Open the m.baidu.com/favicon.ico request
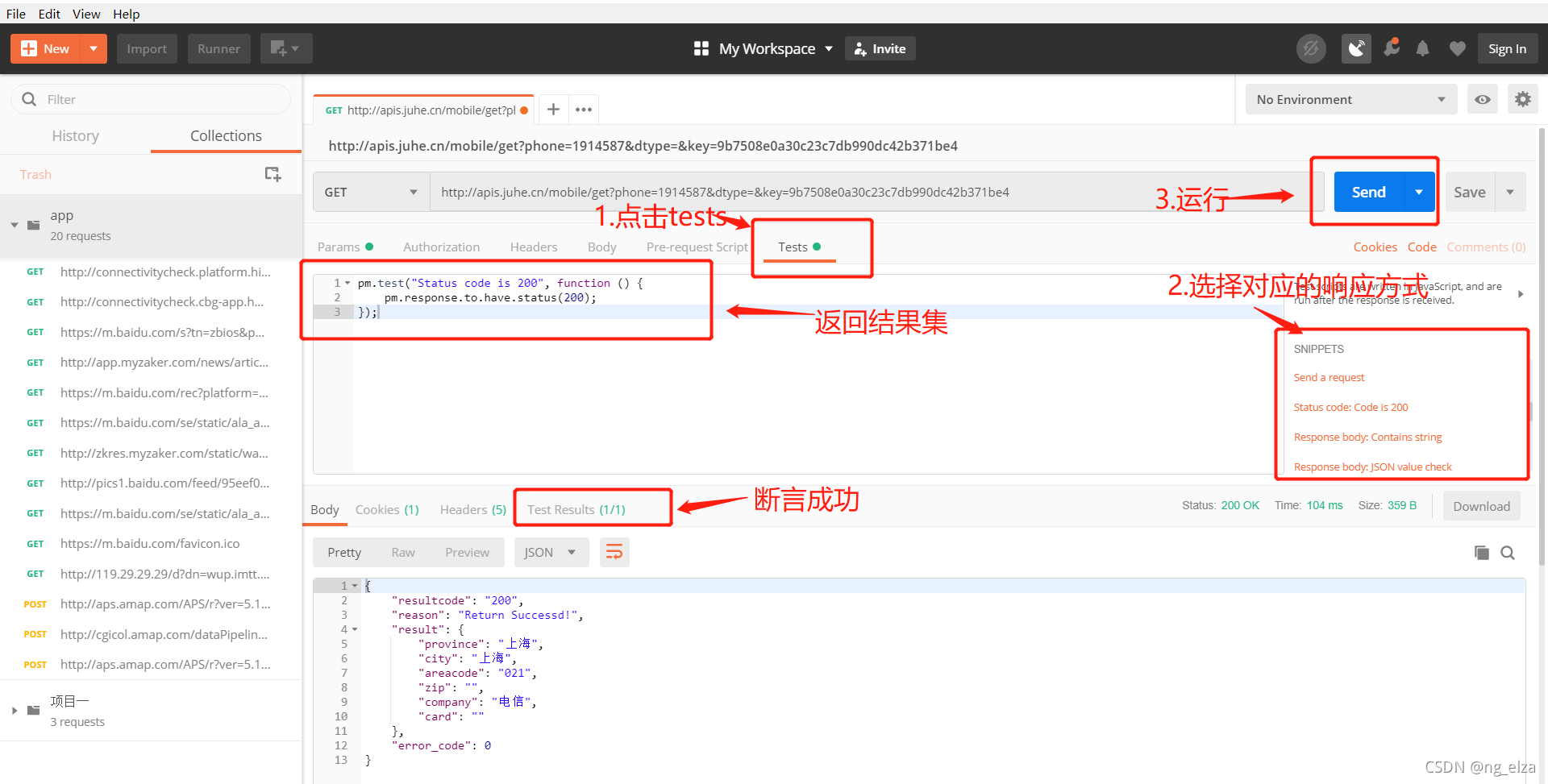 click(x=151, y=543)
